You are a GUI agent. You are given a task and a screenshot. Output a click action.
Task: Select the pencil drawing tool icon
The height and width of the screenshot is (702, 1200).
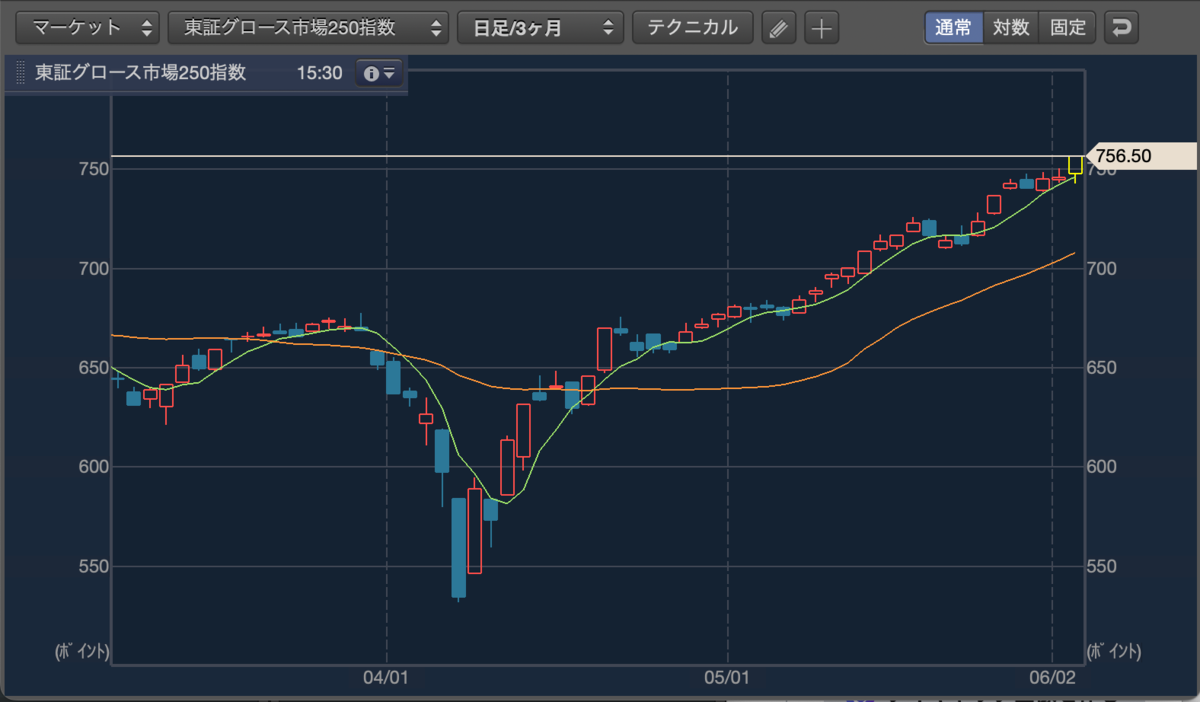[779, 28]
